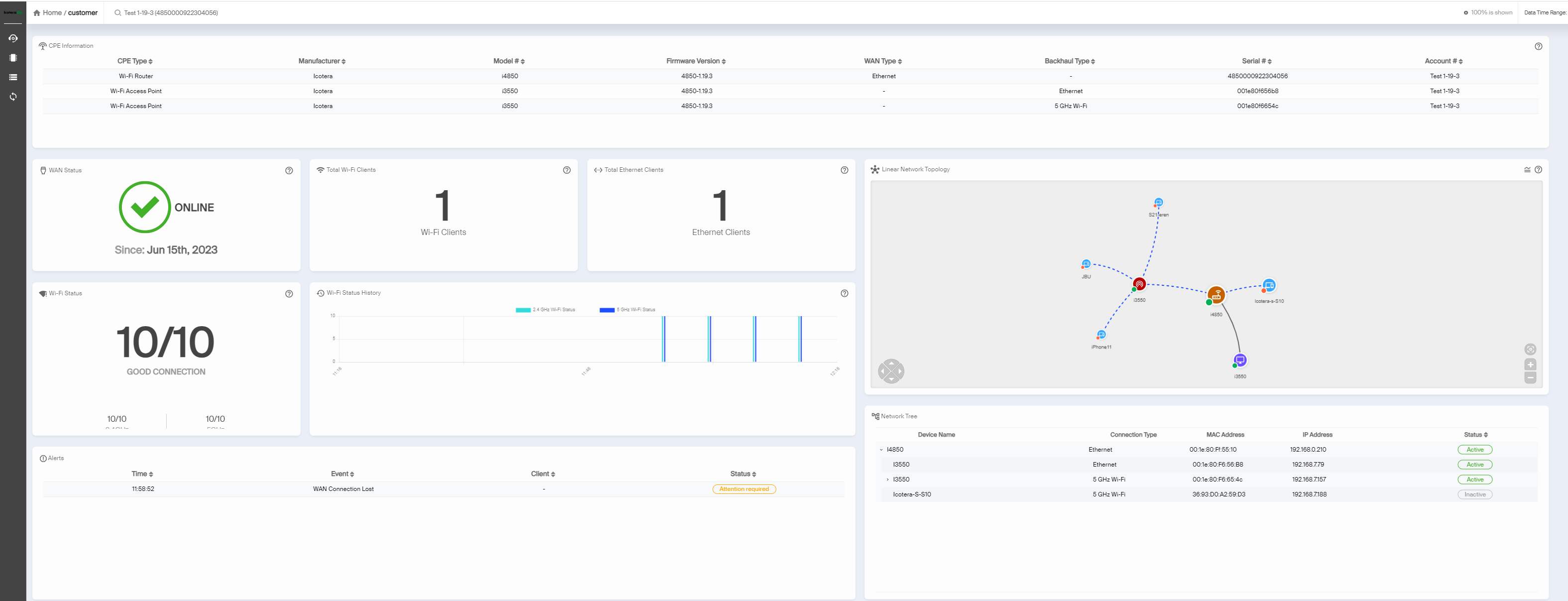Click zoom in button on network topology
1568x601 pixels.
(1531, 364)
